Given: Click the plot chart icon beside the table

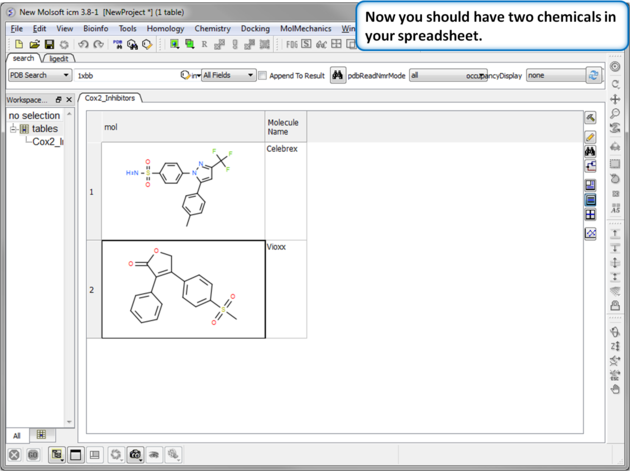Looking at the screenshot, I should 591,233.
